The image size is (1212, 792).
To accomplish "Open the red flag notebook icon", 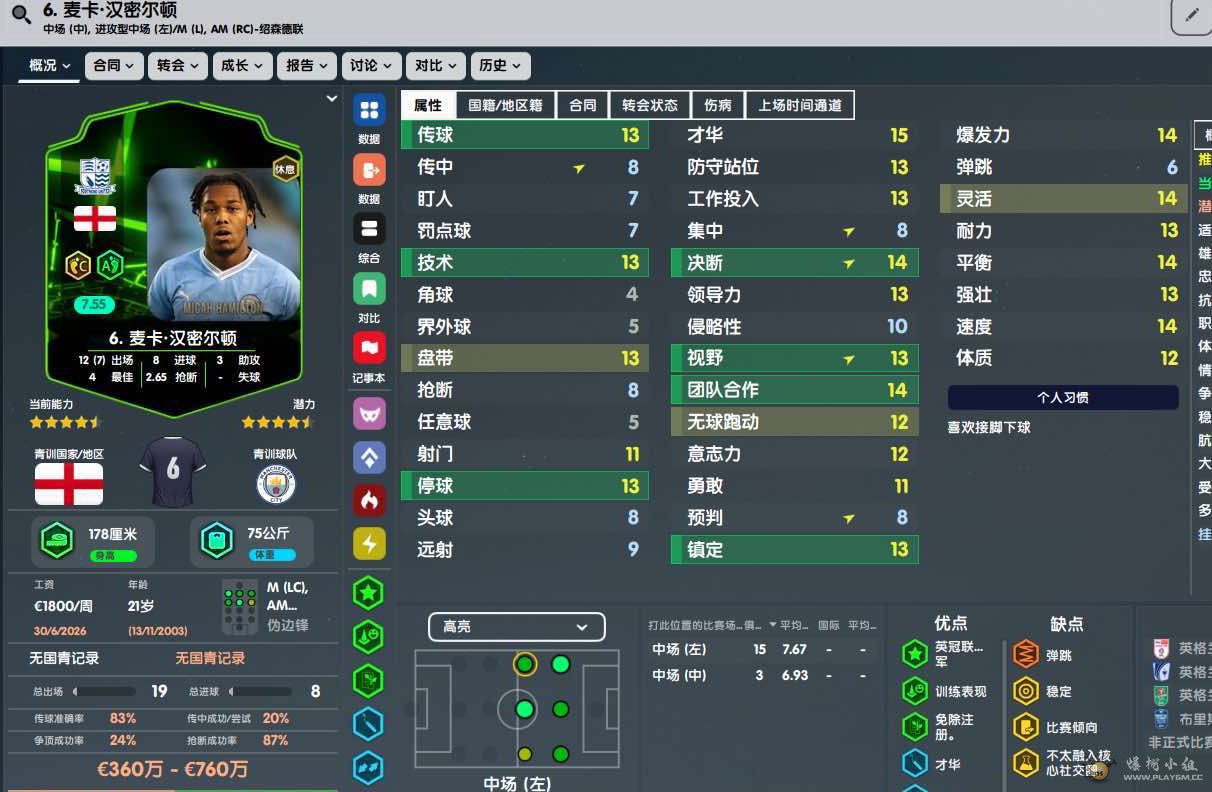I will tap(369, 348).
